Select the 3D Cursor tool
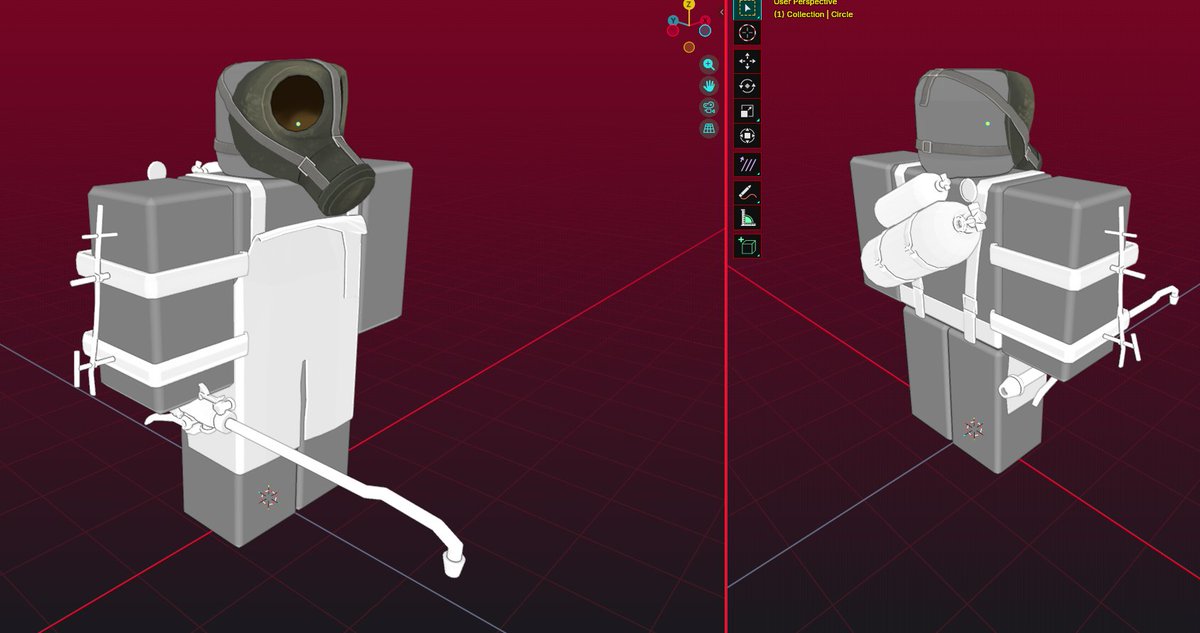The height and width of the screenshot is (633, 1200). tap(747, 33)
